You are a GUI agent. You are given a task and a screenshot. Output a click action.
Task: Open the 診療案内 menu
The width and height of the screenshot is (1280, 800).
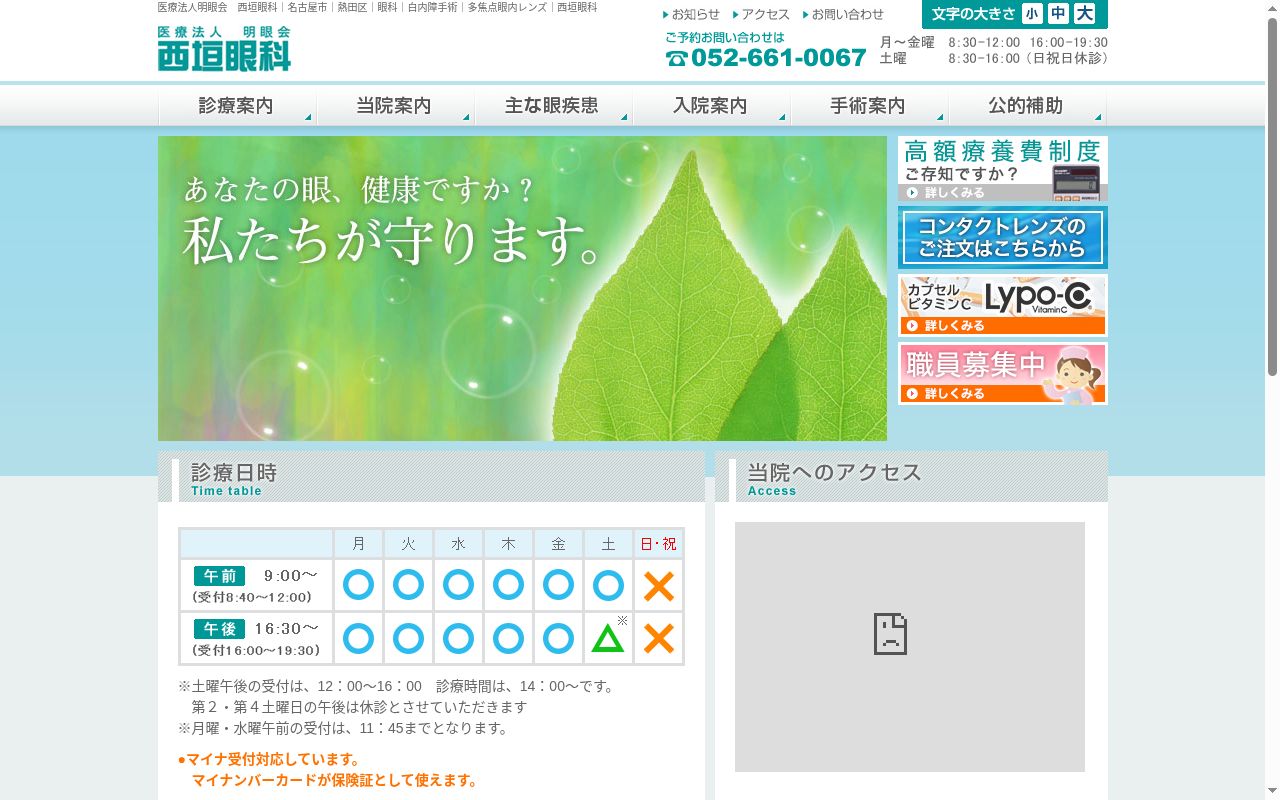[237, 105]
